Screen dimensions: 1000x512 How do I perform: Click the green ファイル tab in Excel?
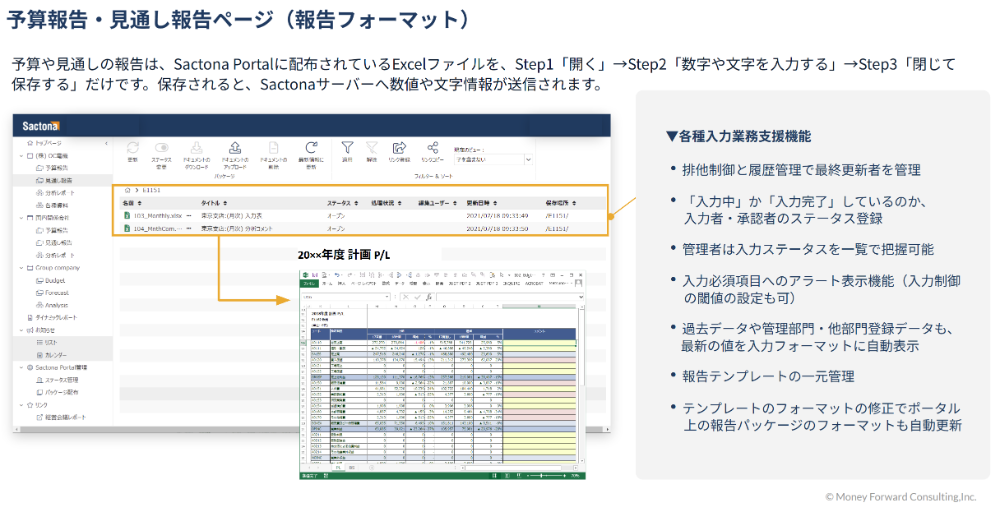click(309, 283)
